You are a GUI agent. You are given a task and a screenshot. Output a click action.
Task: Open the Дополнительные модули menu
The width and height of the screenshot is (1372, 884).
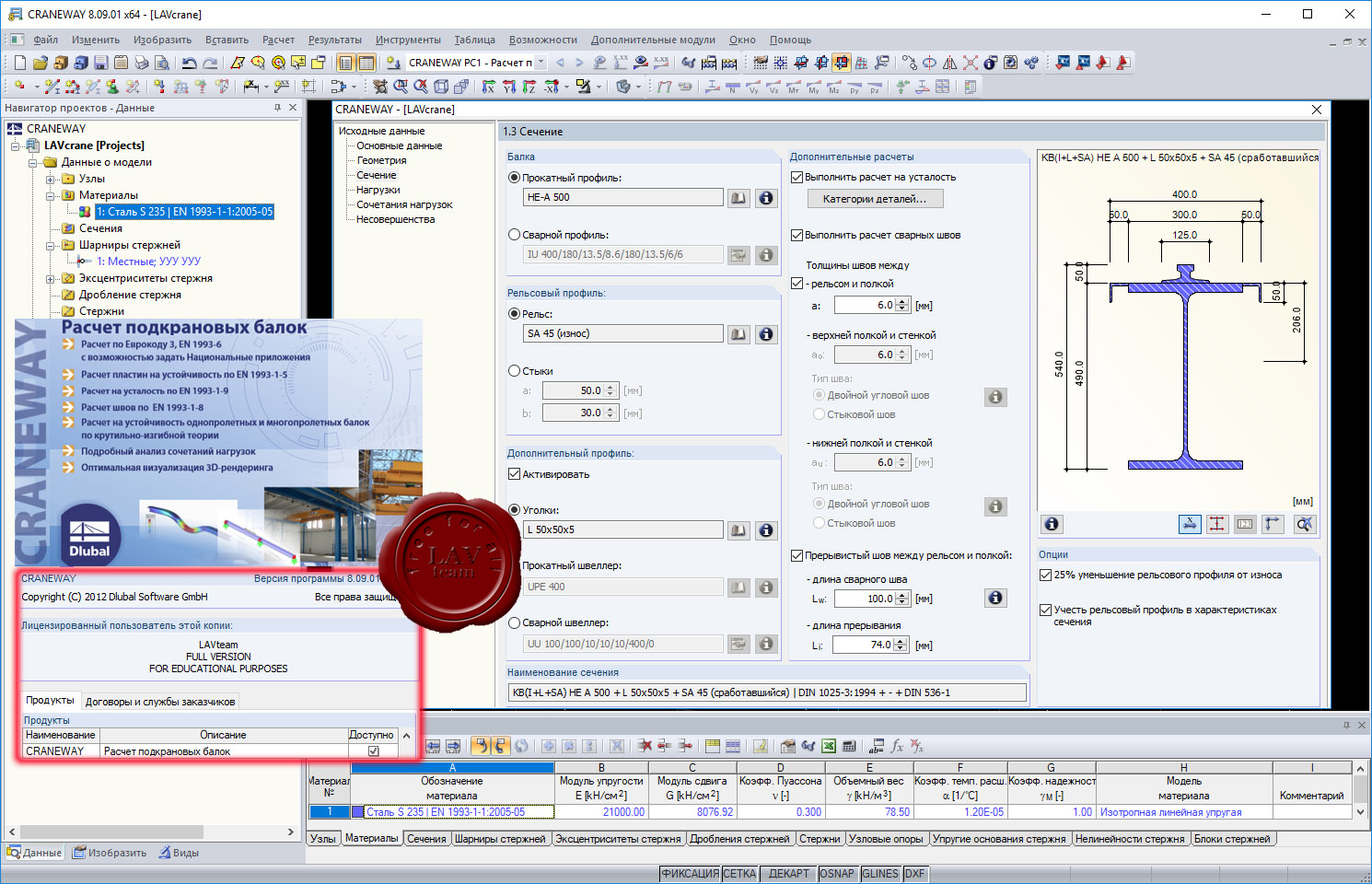click(x=653, y=40)
